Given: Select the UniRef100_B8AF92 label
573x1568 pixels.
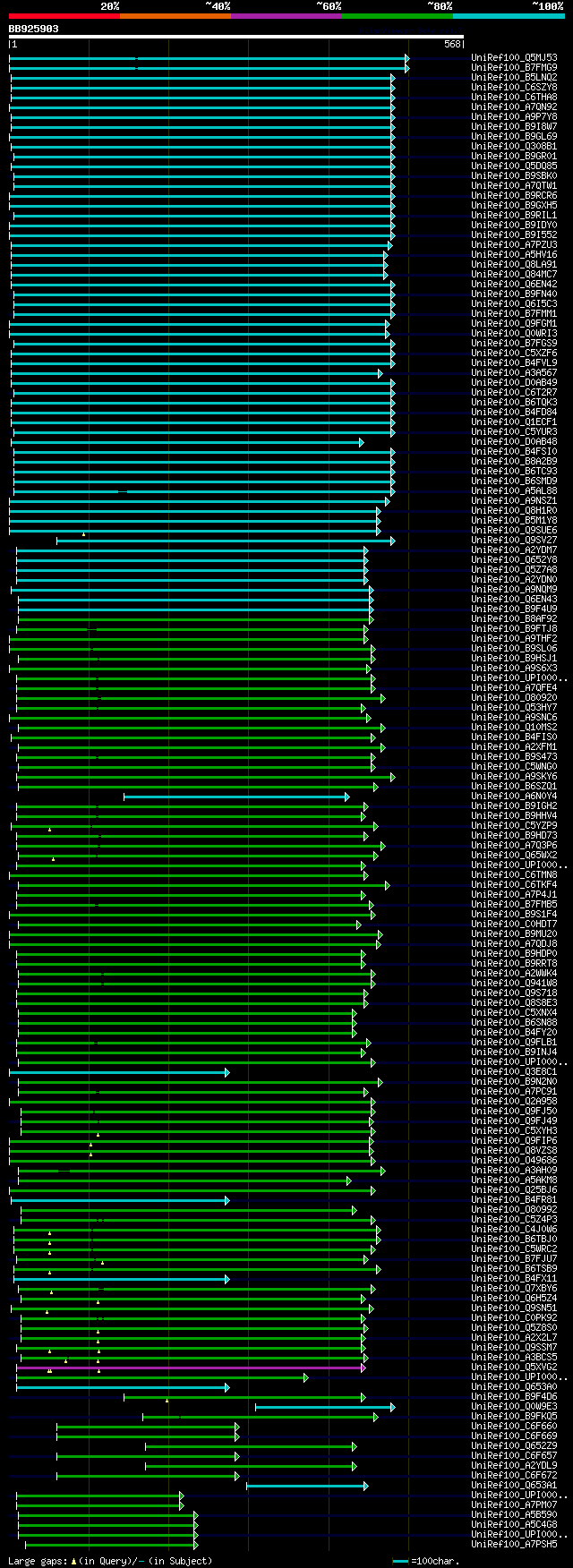Looking at the screenshot, I should 514,619.
